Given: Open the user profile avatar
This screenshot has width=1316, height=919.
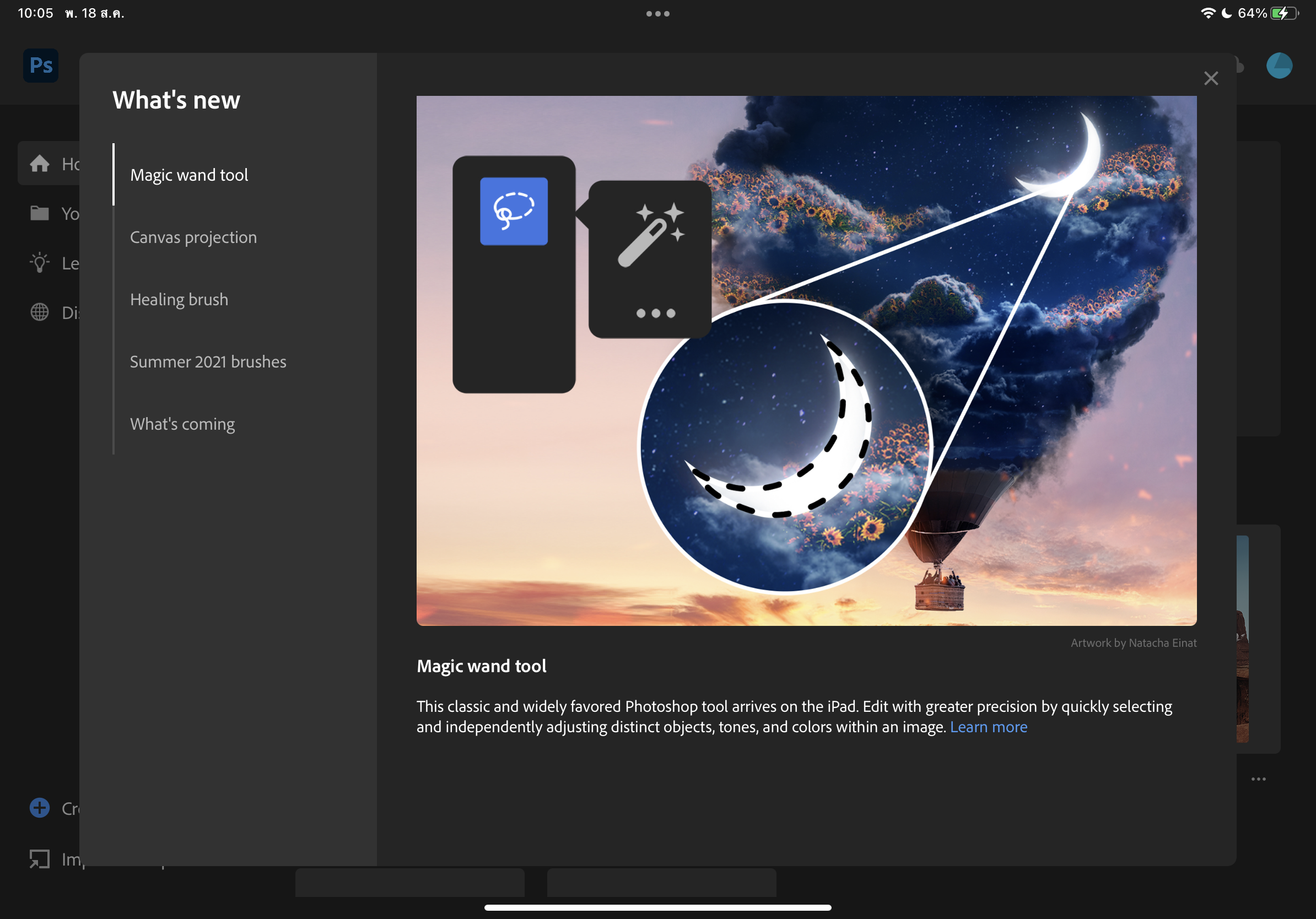Looking at the screenshot, I should (x=1279, y=66).
